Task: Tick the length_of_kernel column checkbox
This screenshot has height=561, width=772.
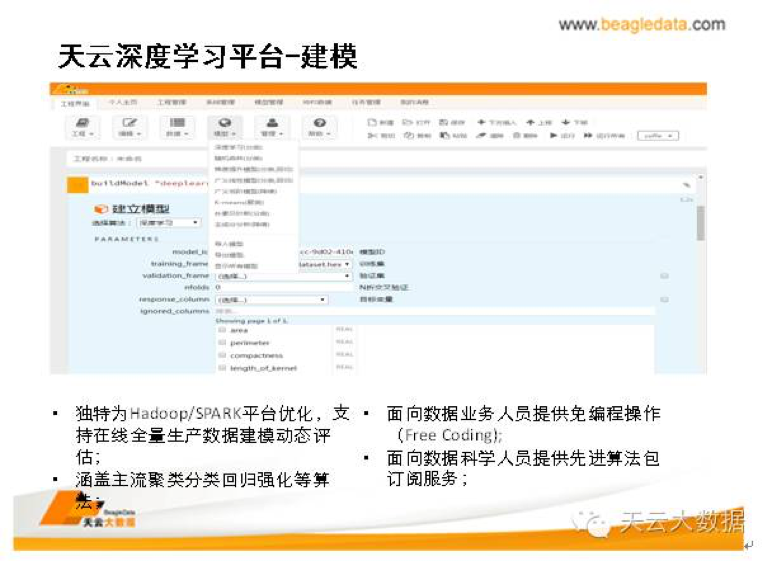Action: tap(222, 368)
